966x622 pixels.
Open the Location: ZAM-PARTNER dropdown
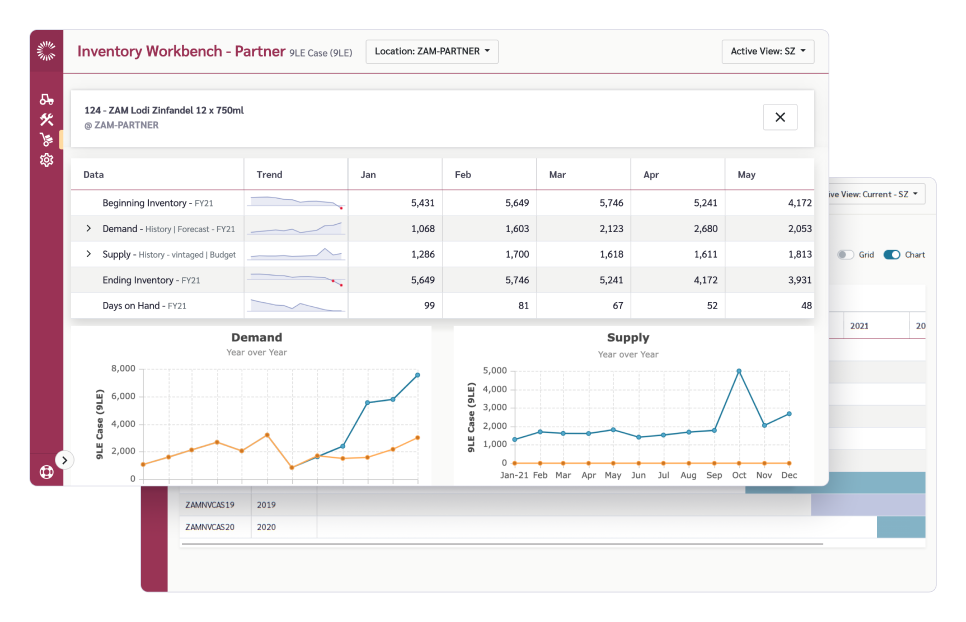[x=432, y=51]
